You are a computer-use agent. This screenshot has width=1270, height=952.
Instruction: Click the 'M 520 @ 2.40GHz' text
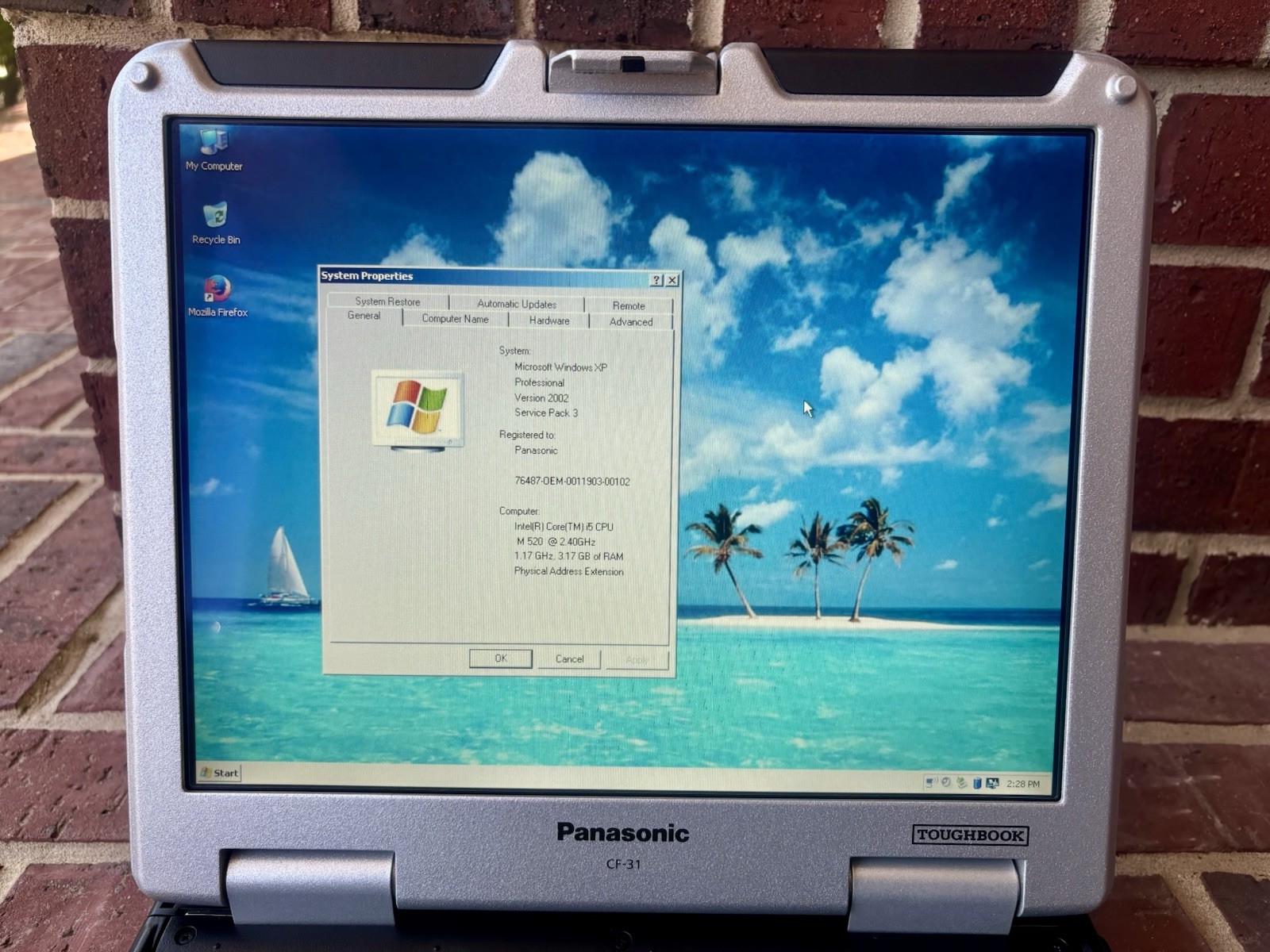tap(556, 542)
